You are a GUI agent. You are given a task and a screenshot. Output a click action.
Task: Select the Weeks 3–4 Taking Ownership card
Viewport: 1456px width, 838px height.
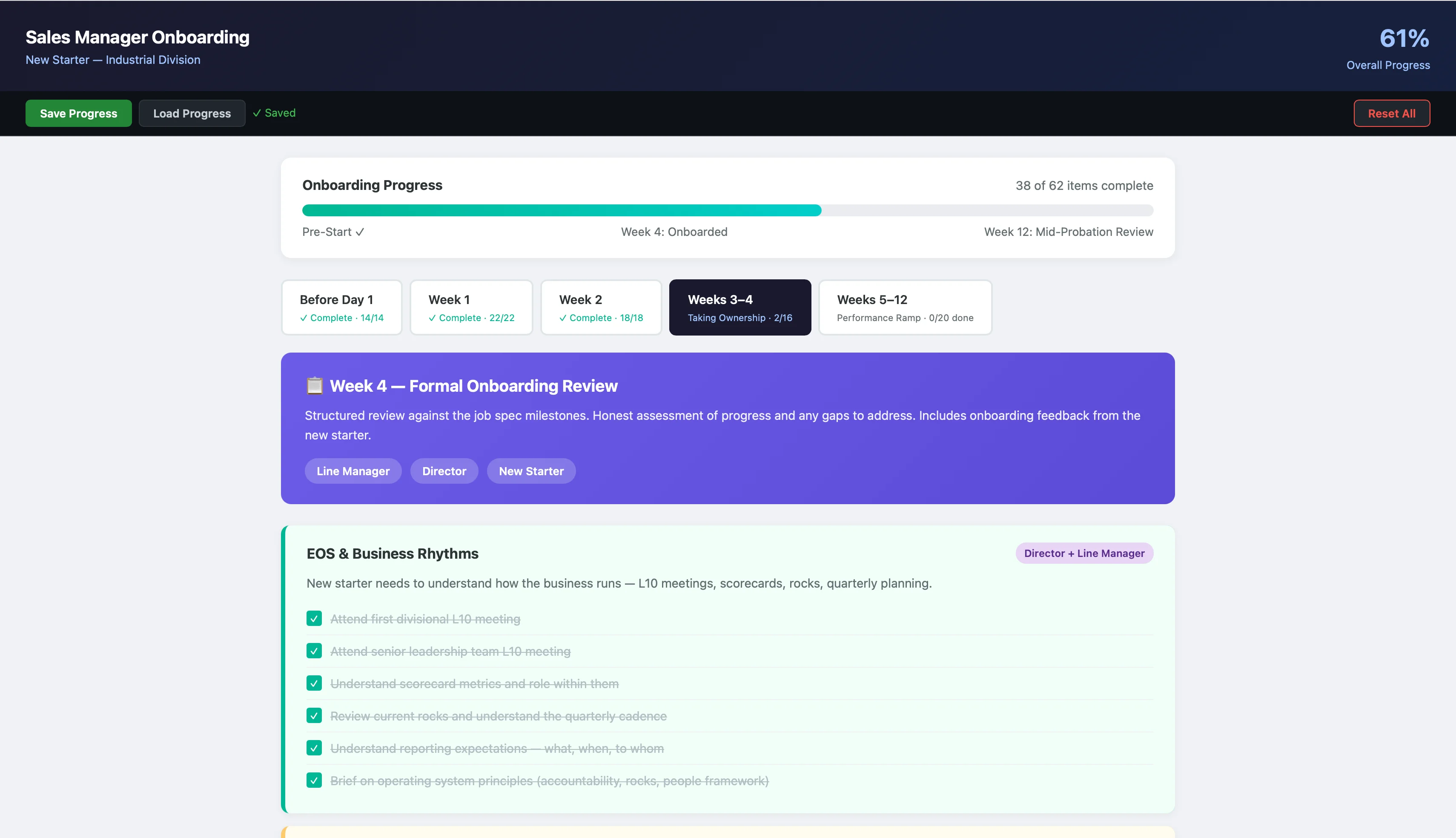click(740, 307)
